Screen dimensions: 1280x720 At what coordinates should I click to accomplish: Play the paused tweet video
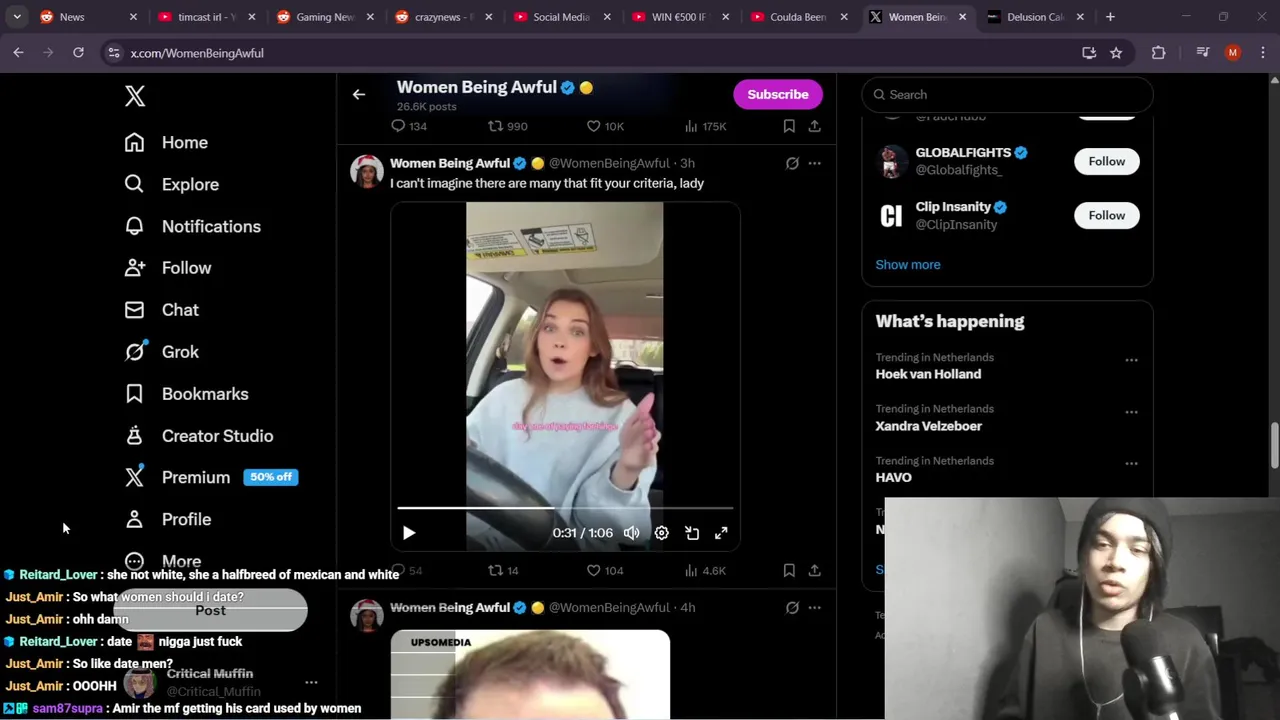[409, 533]
